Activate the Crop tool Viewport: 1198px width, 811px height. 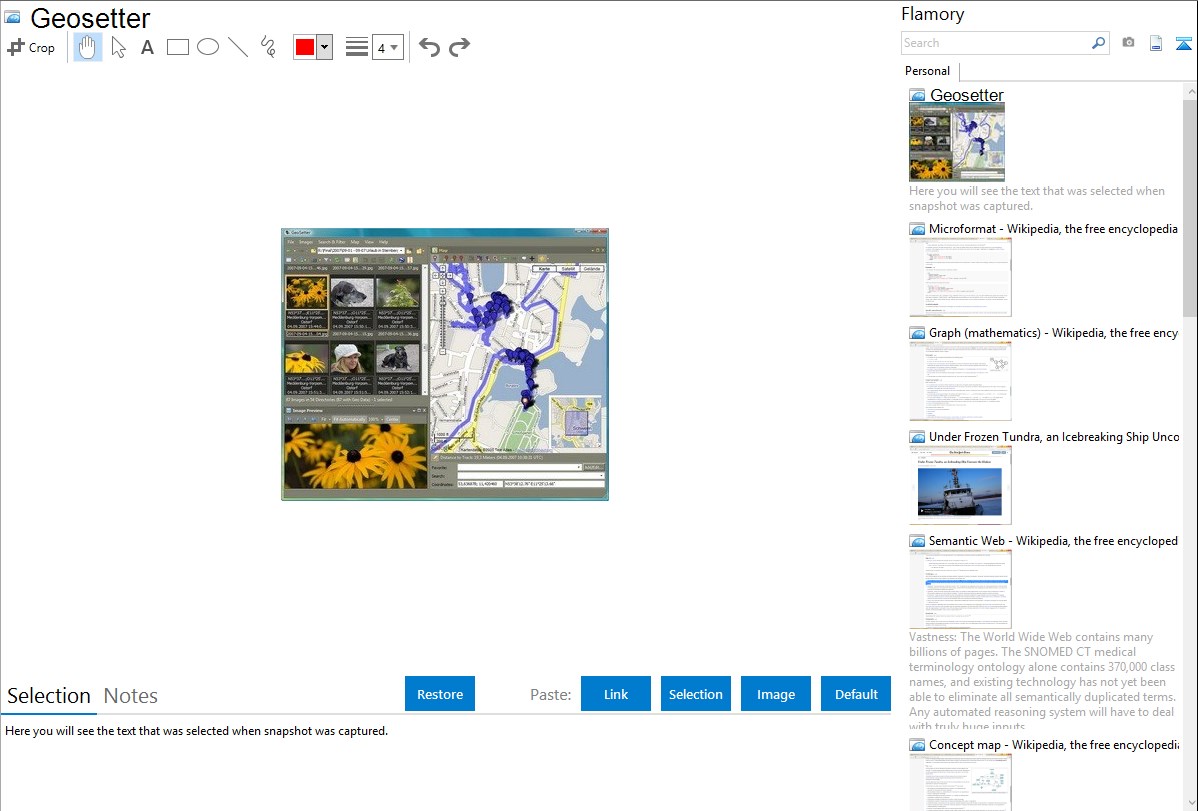click(x=31, y=47)
